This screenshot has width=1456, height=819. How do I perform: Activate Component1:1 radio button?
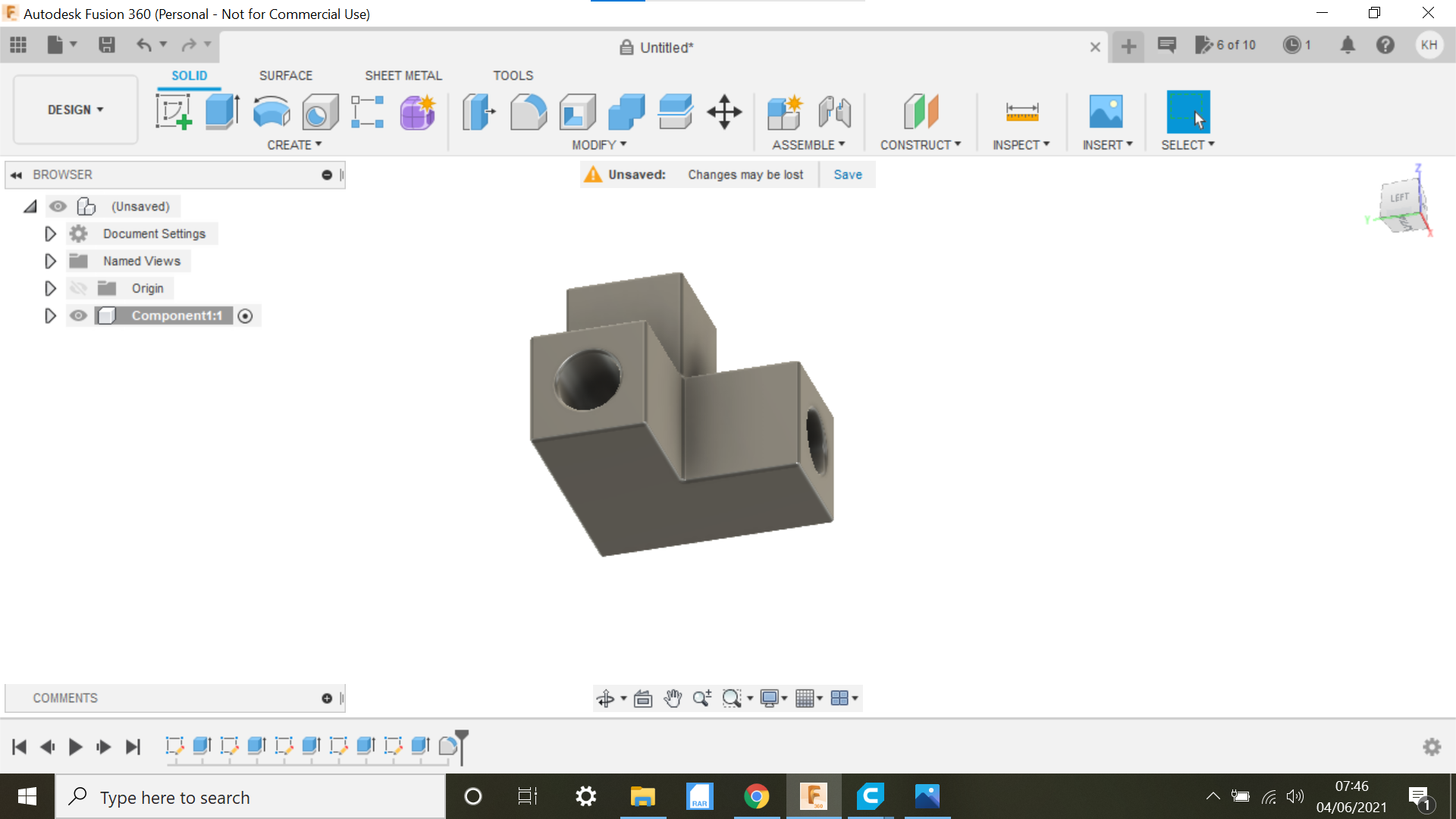point(245,316)
